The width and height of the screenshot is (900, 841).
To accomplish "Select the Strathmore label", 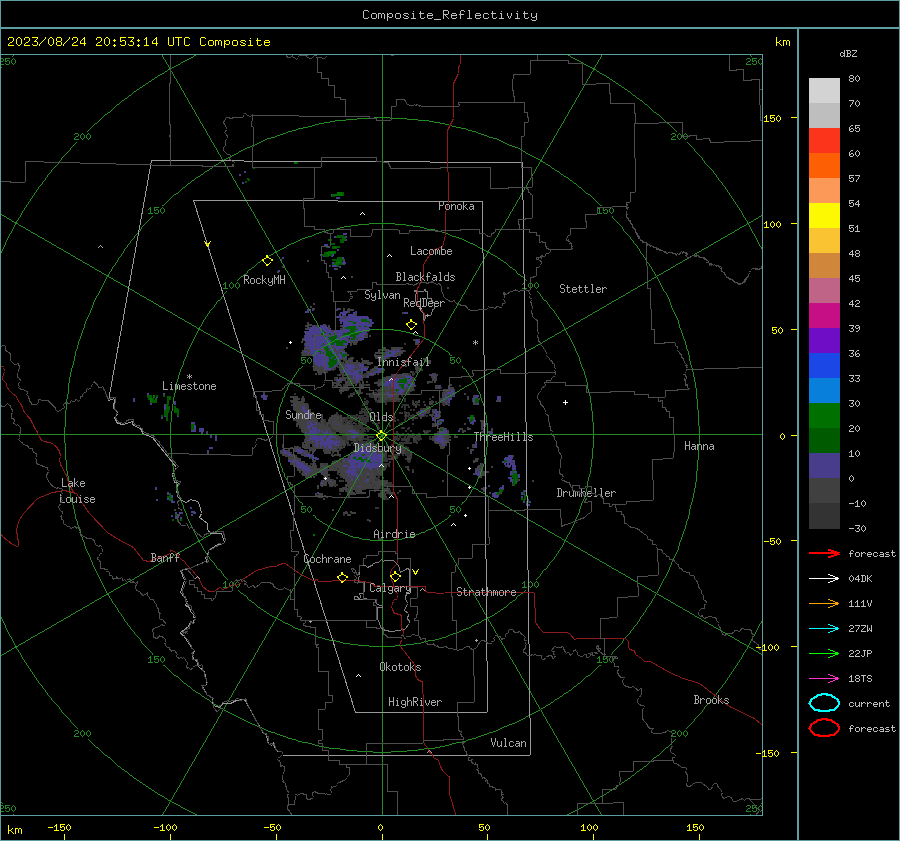I will click(486, 592).
